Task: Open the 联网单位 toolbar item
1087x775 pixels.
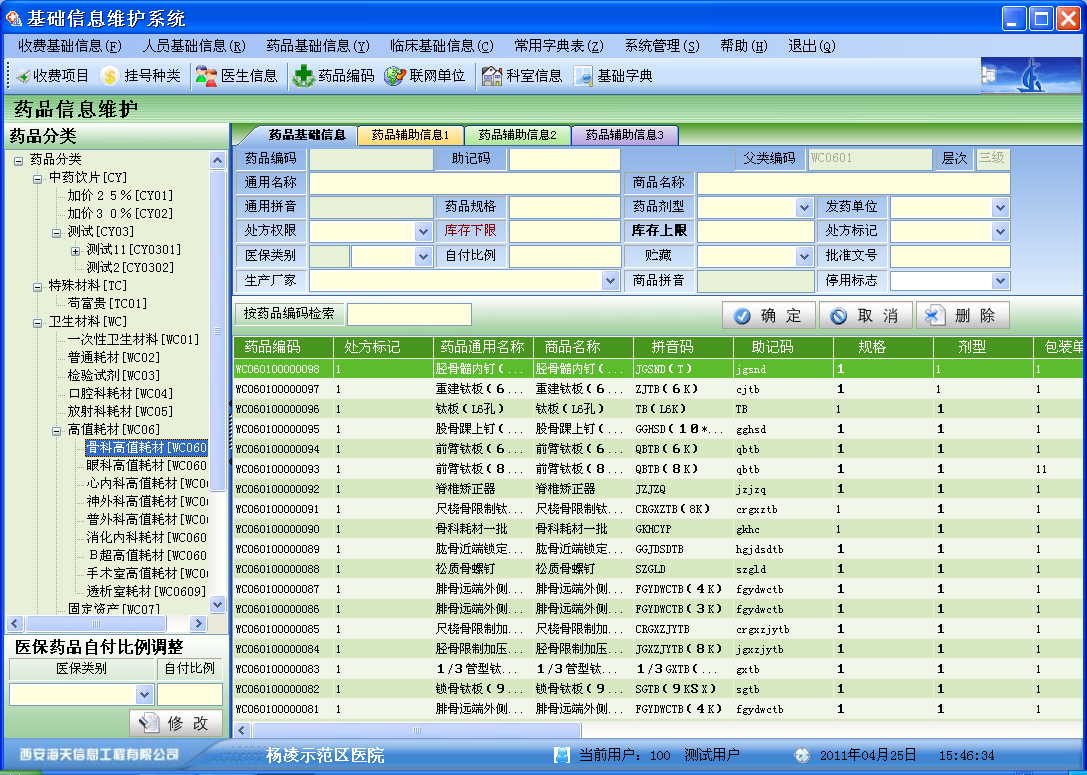Action: pyautogui.click(x=424, y=76)
